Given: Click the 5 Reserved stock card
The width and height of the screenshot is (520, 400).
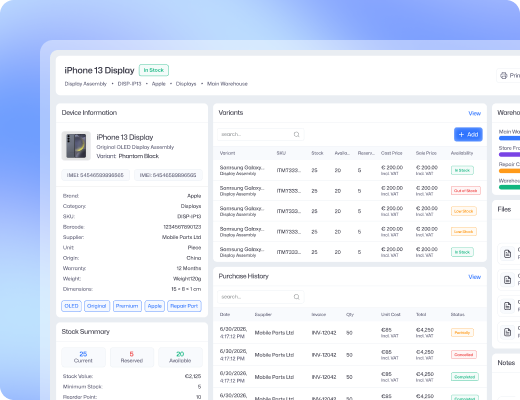Looking at the screenshot, I should tap(132, 357).
